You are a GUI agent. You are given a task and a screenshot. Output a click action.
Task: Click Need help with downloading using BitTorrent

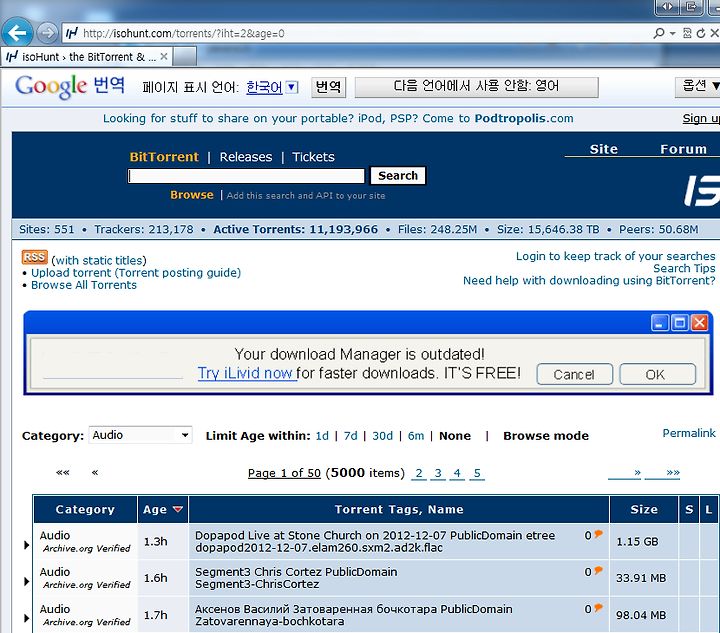tap(589, 280)
